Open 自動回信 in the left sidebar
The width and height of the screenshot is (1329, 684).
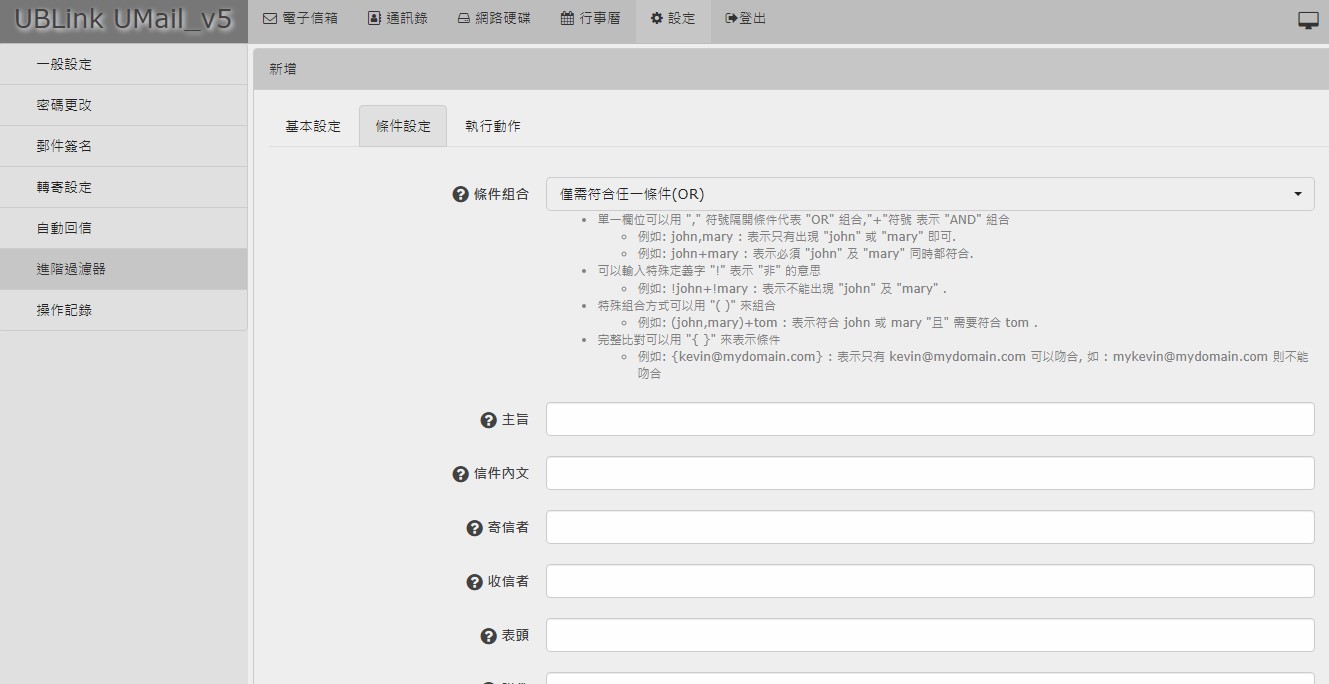coord(64,228)
